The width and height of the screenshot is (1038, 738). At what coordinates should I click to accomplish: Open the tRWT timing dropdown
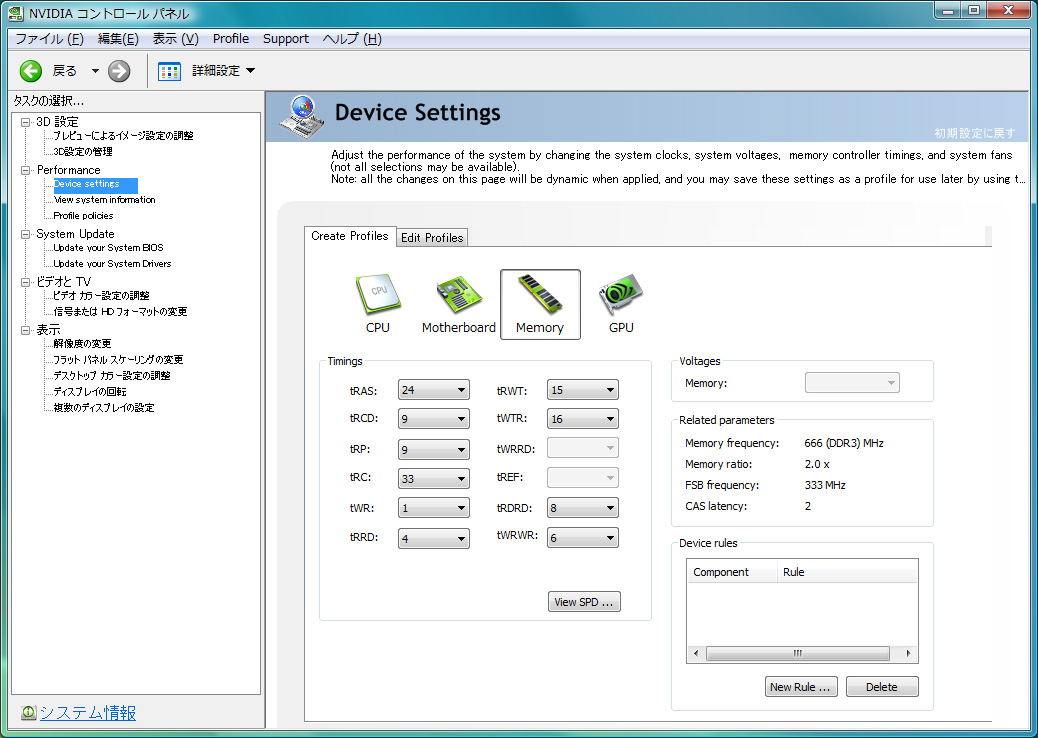tap(582, 390)
